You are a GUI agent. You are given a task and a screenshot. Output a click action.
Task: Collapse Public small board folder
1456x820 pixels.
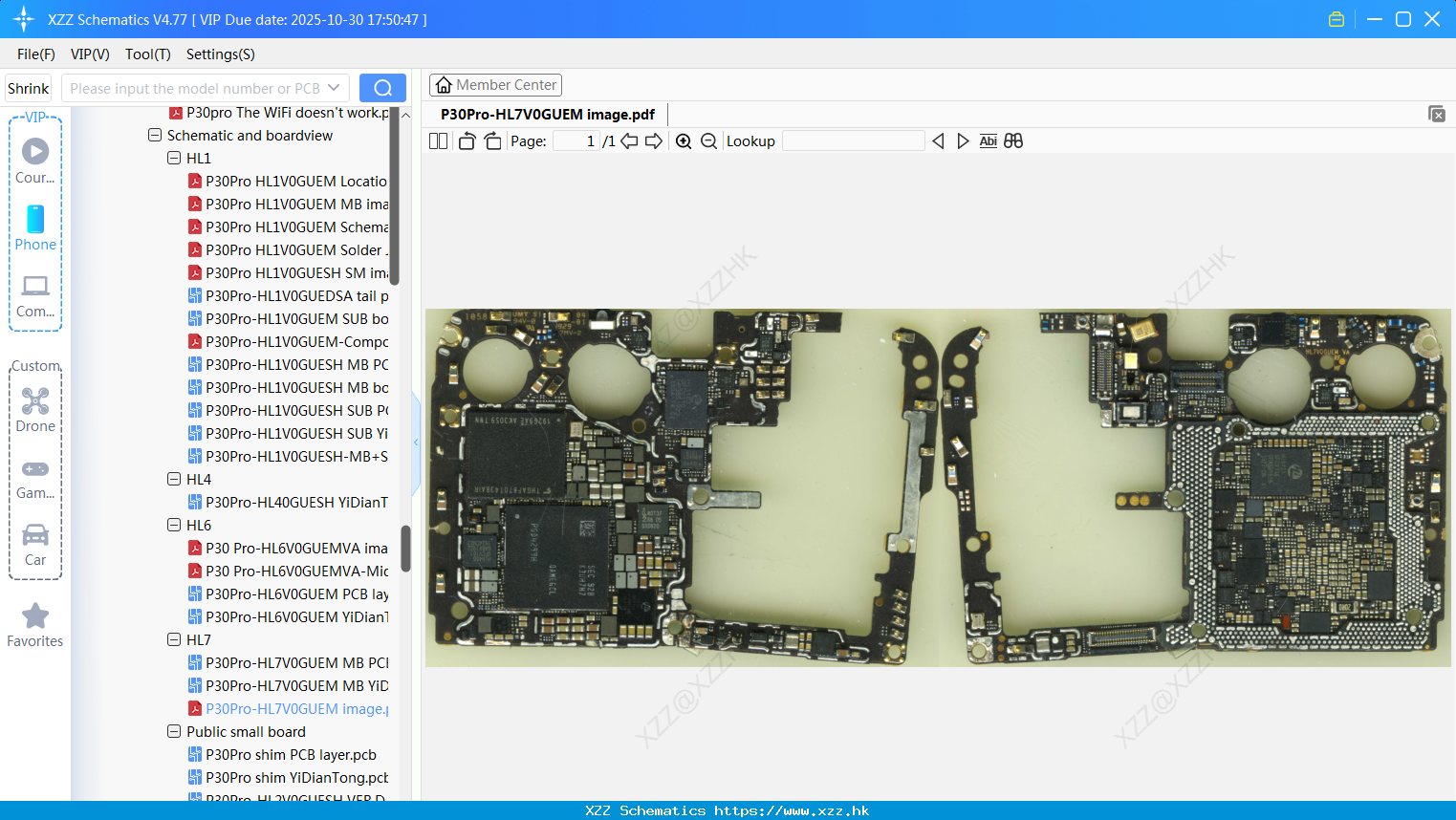coord(174,732)
